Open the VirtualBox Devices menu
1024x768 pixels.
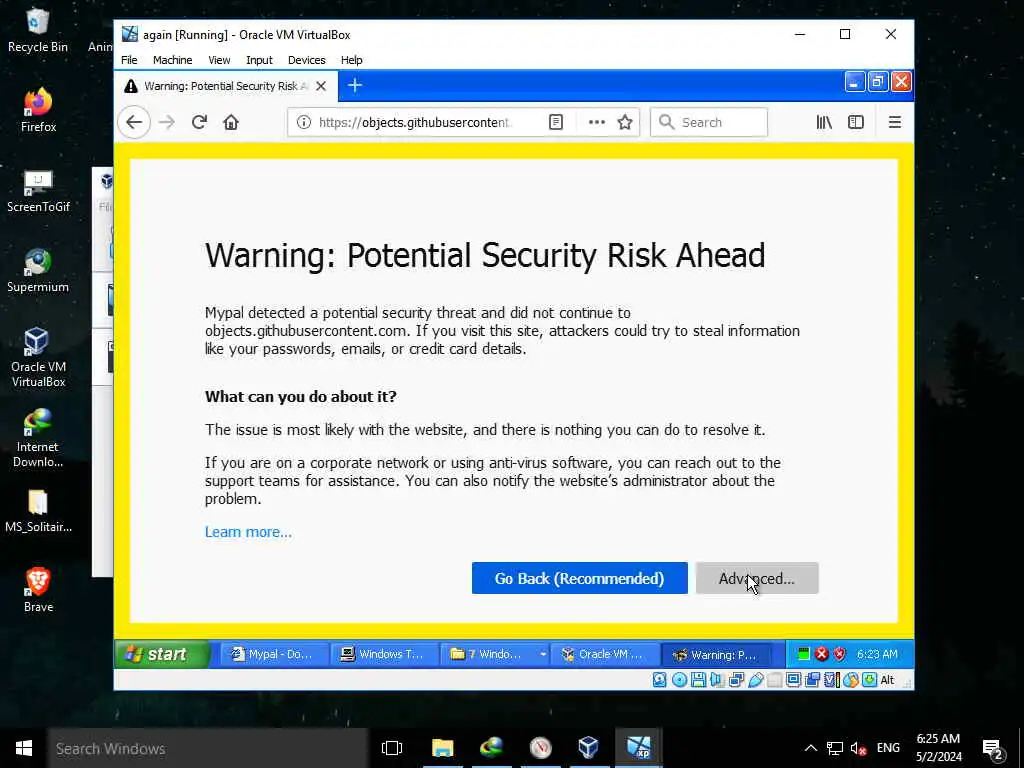(306, 60)
